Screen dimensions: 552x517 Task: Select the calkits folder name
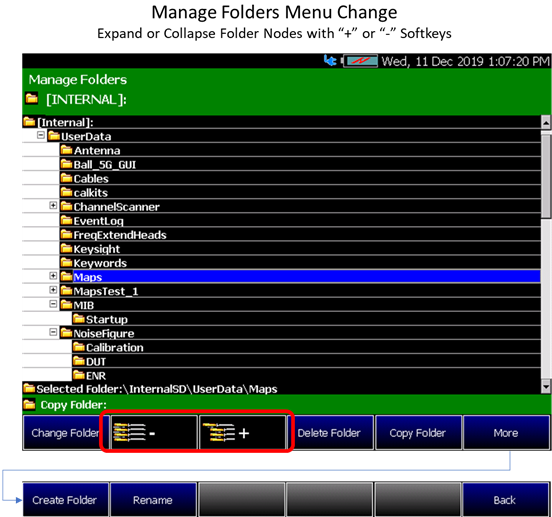pyautogui.click(x=91, y=193)
